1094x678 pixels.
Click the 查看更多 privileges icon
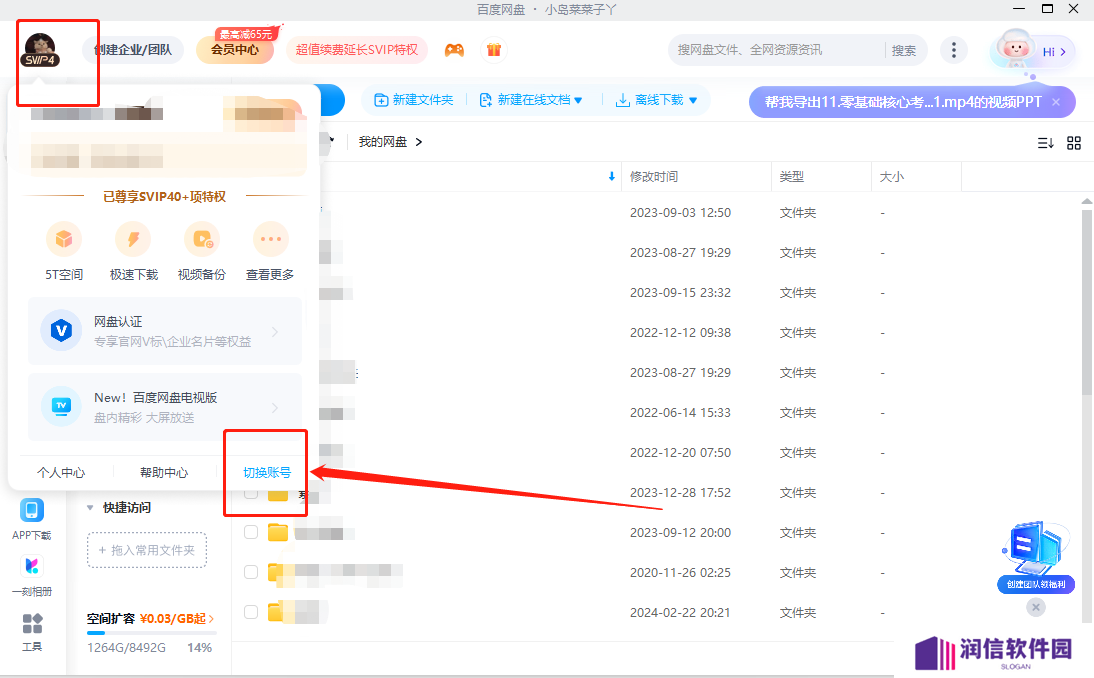click(x=271, y=239)
